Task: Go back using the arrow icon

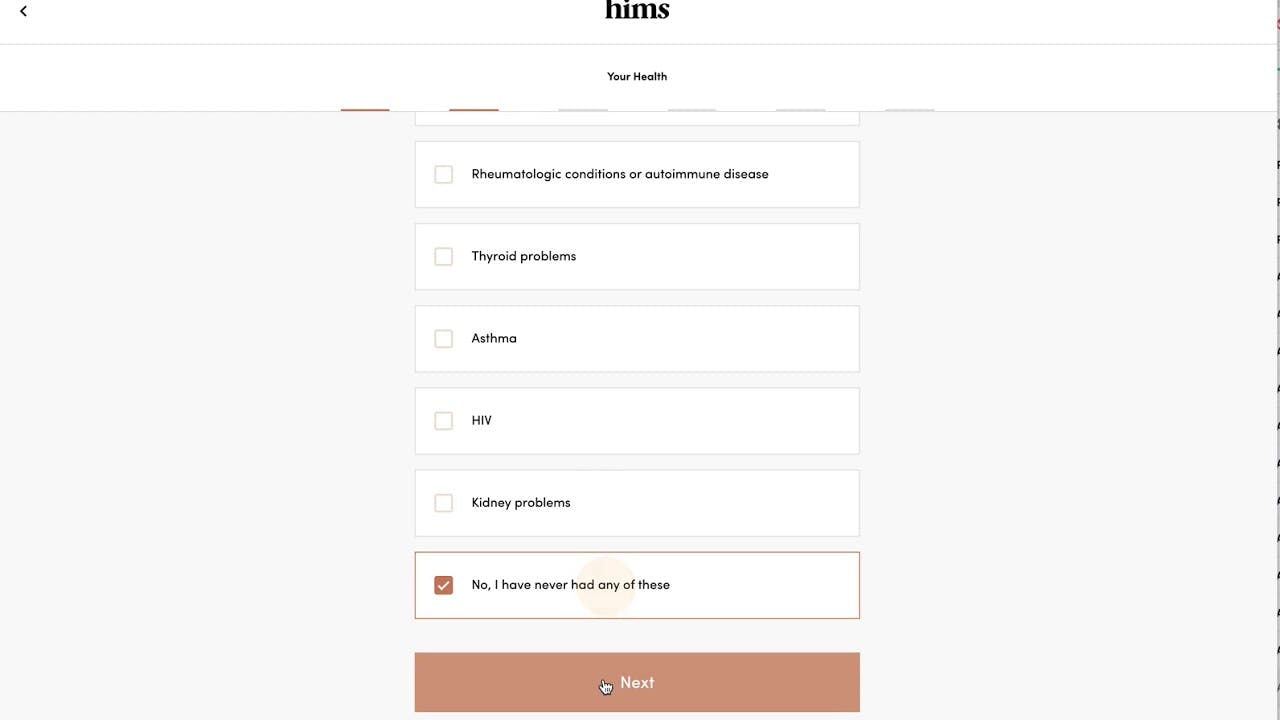Action: tap(23, 11)
